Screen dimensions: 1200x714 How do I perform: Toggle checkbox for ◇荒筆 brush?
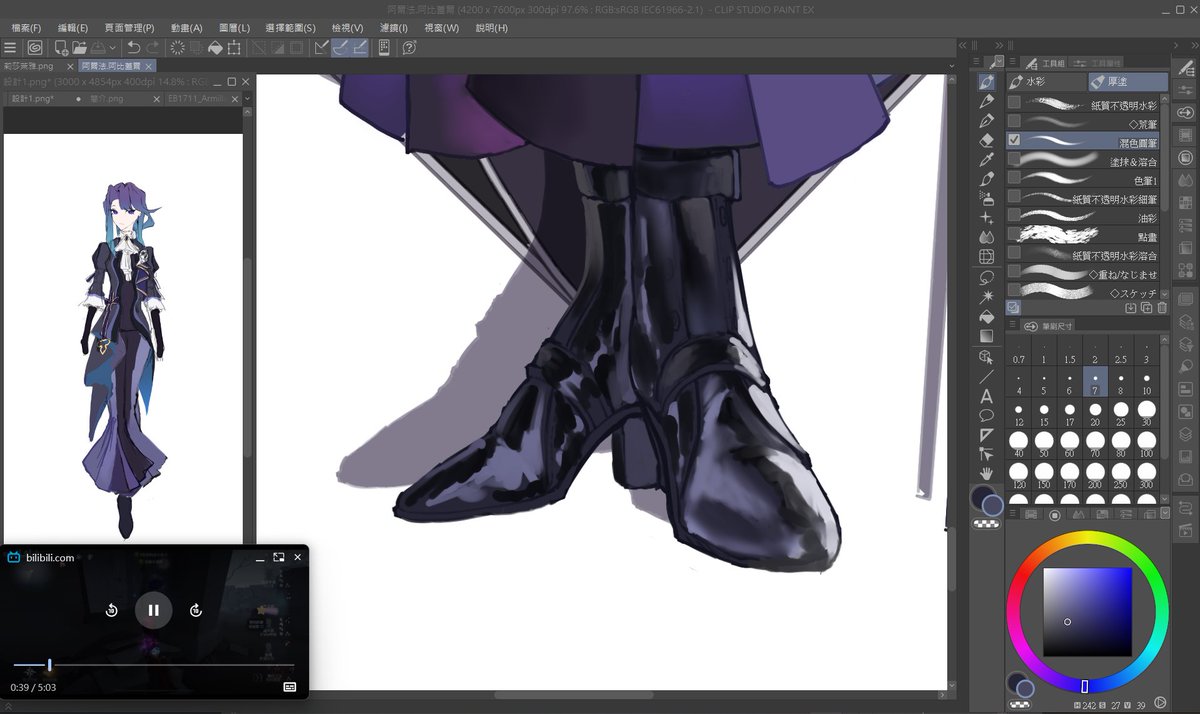pos(1014,122)
